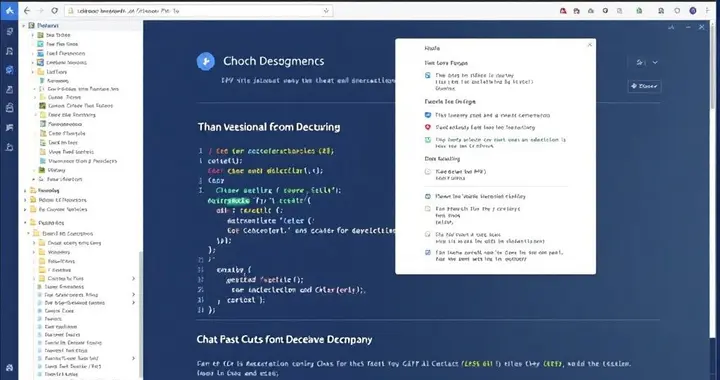
Task: Bookmark the page using the address bar star
Action: pos(326,11)
